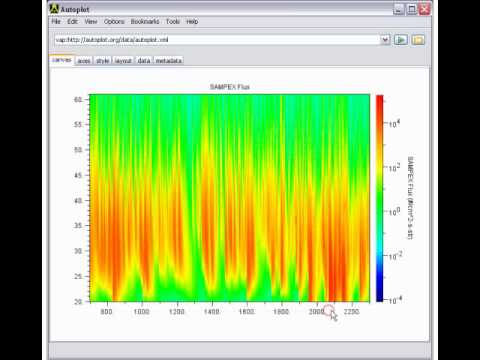Switch to the layout tab
The width and height of the screenshot is (480, 360).
pos(123,61)
